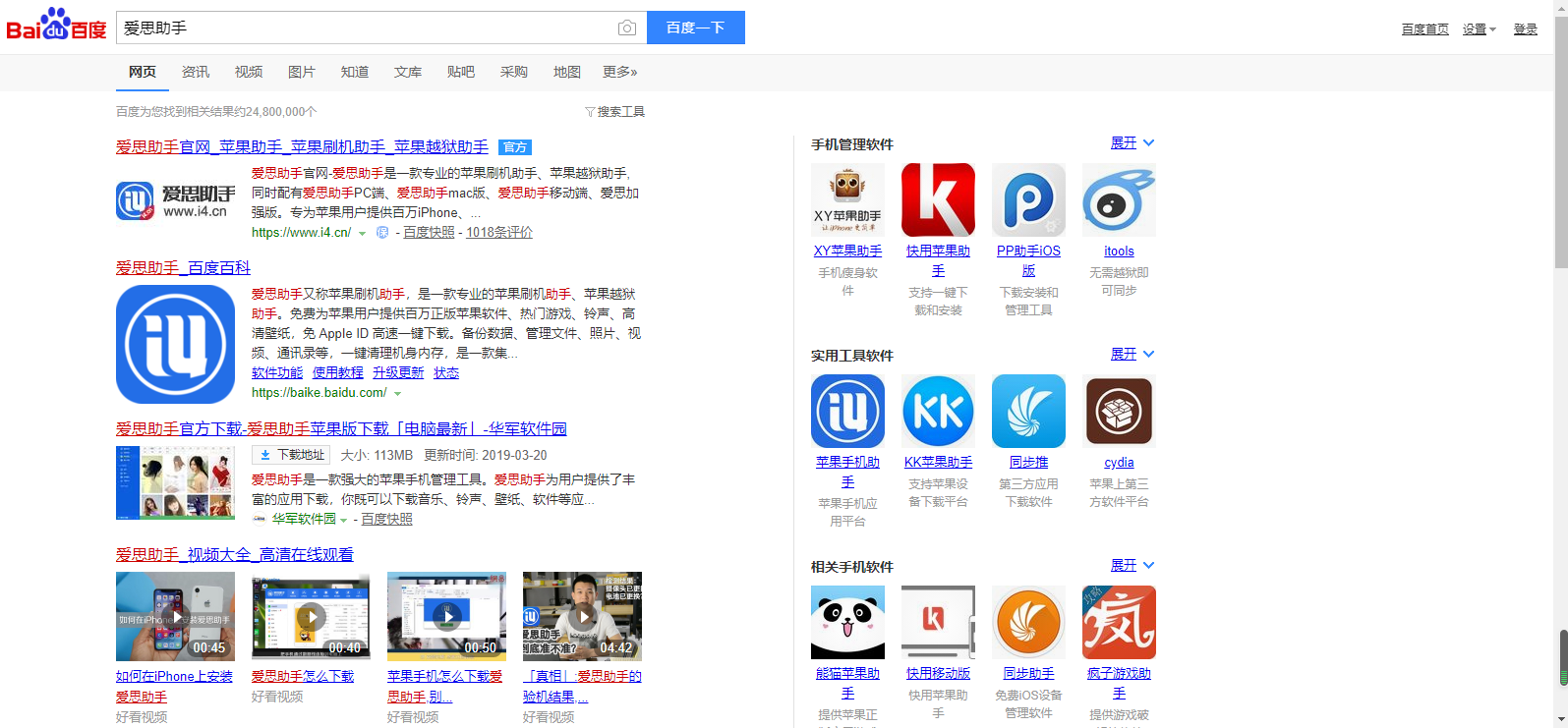The image size is (1568, 728).
Task: Open 百度快照 link for i4.cn result
Action: point(429,233)
